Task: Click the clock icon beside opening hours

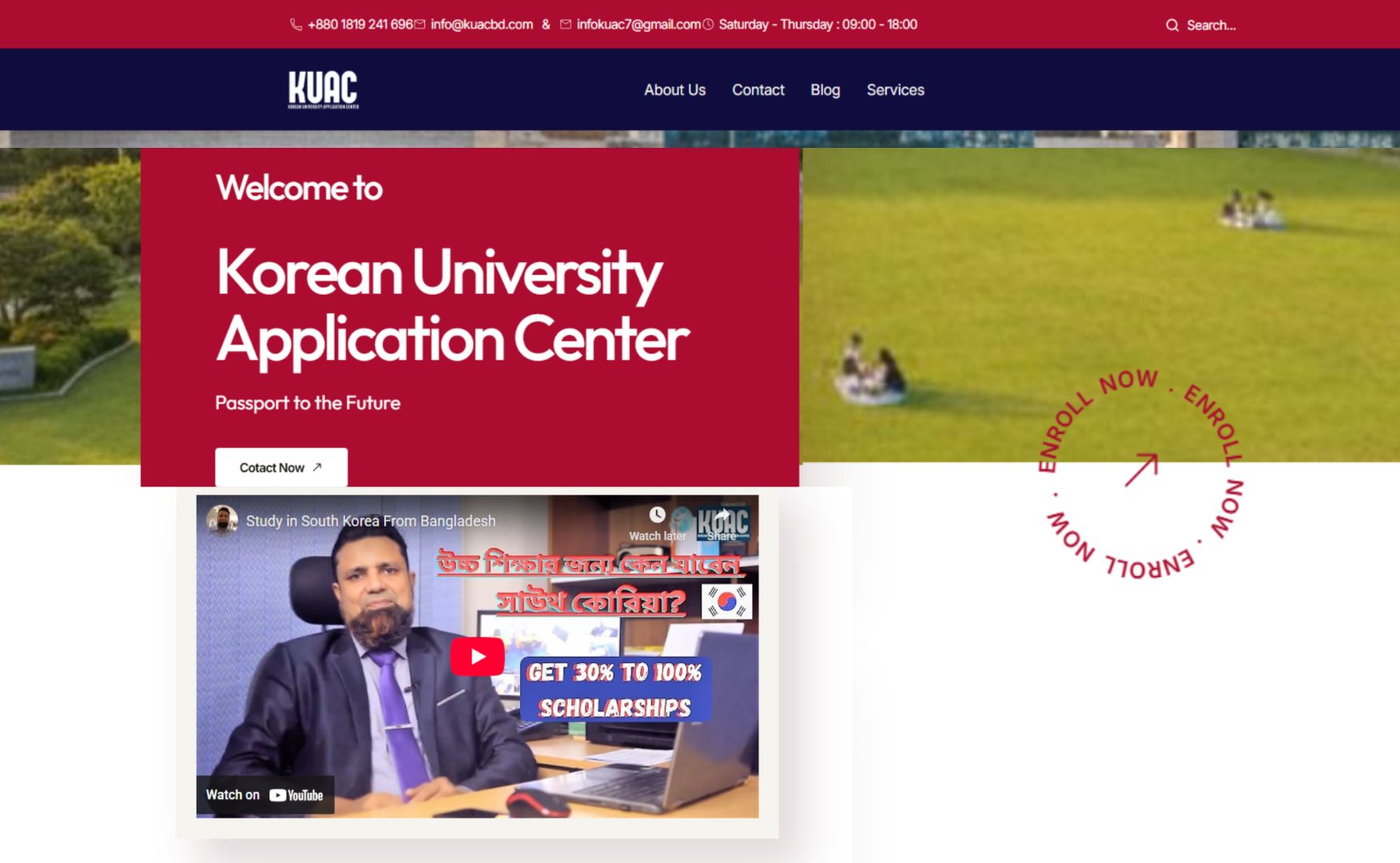Action: (708, 25)
